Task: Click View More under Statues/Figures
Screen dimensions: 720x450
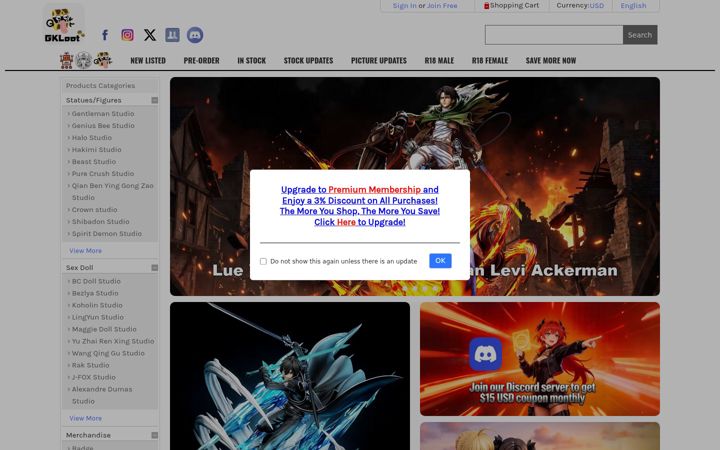Action: click(x=85, y=251)
